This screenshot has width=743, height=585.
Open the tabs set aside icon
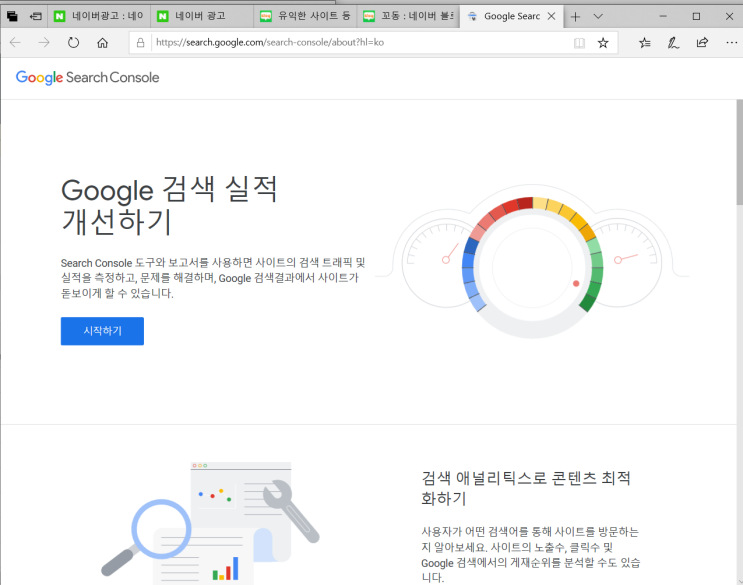pyautogui.click(x=12, y=17)
